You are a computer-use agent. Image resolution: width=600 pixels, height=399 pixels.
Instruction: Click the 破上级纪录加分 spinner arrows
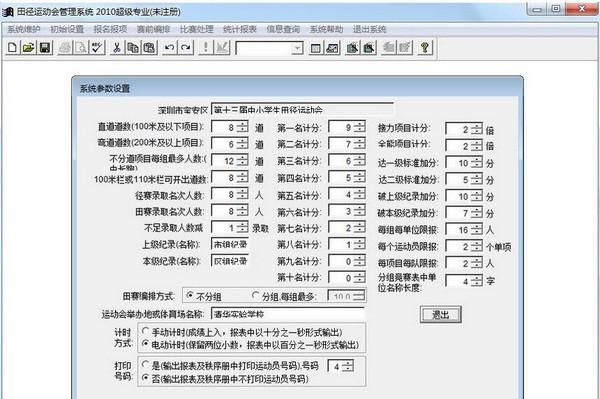pos(476,196)
